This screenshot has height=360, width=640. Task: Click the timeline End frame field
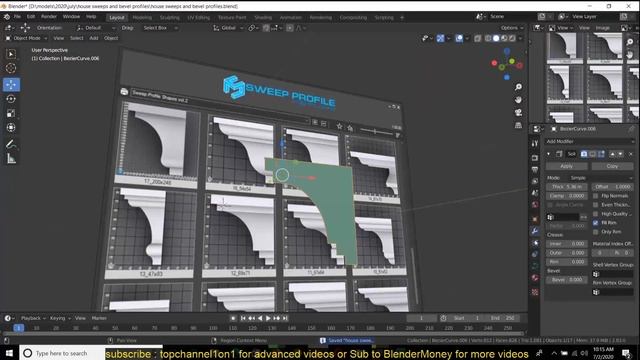503,318
